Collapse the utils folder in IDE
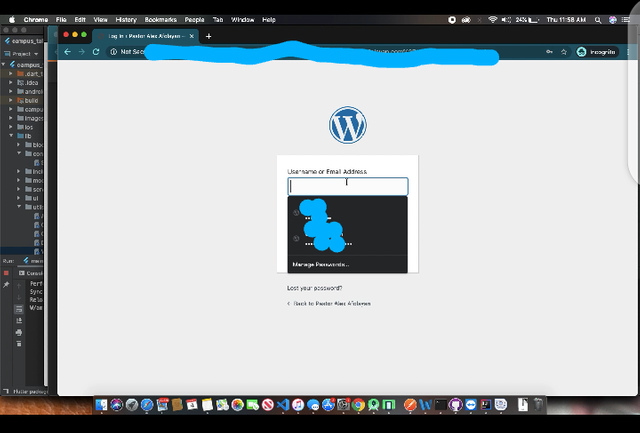 pos(19,207)
